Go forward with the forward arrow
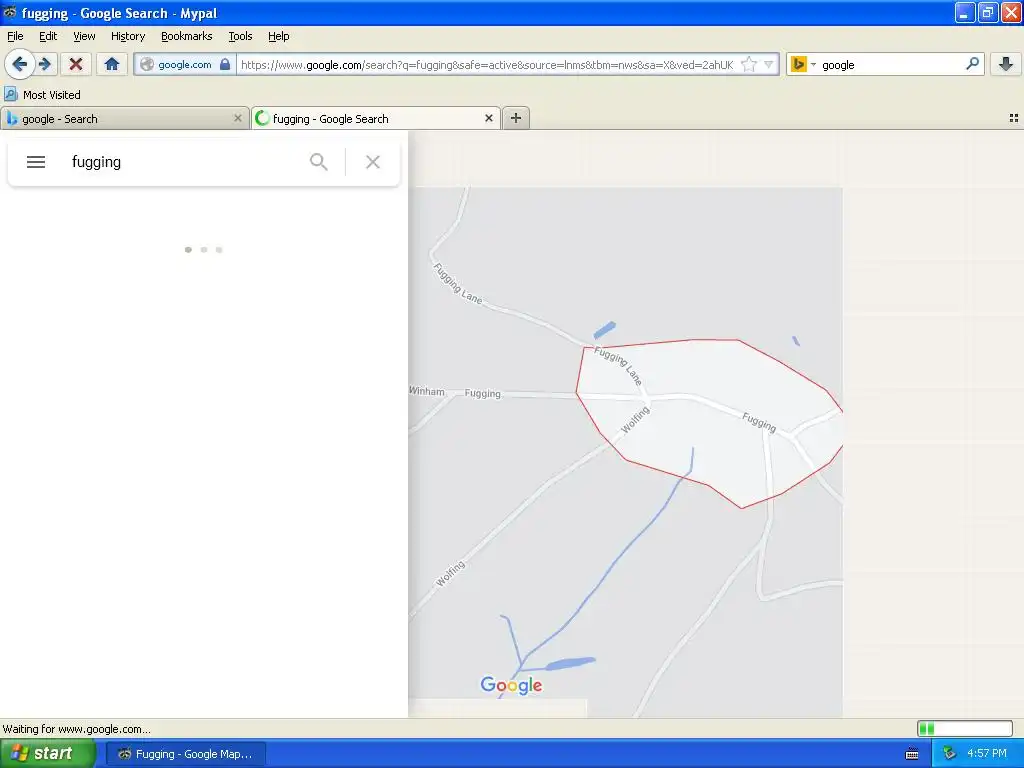The height and width of the screenshot is (768, 1024). [x=45, y=64]
